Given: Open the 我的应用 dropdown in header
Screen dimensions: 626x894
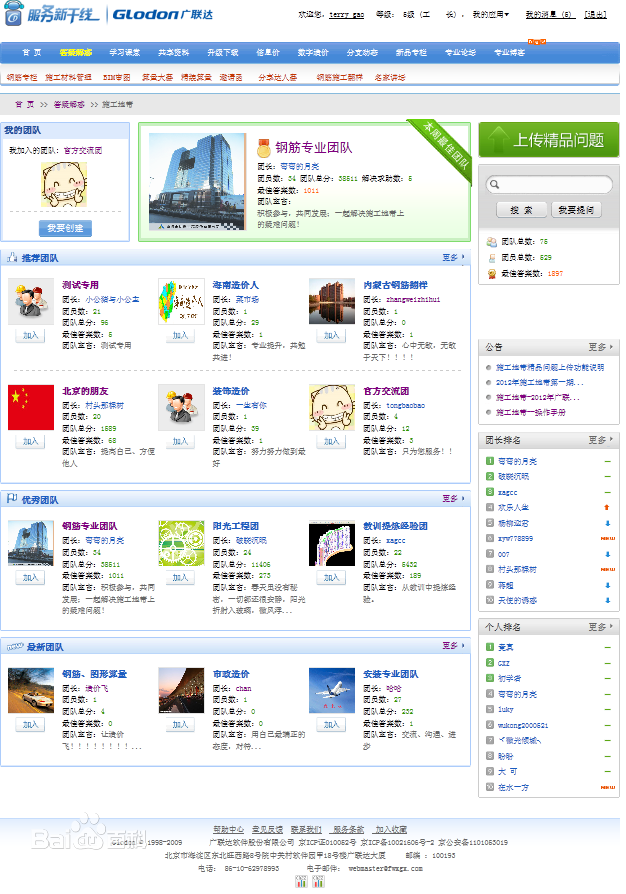Looking at the screenshot, I should coord(490,14).
